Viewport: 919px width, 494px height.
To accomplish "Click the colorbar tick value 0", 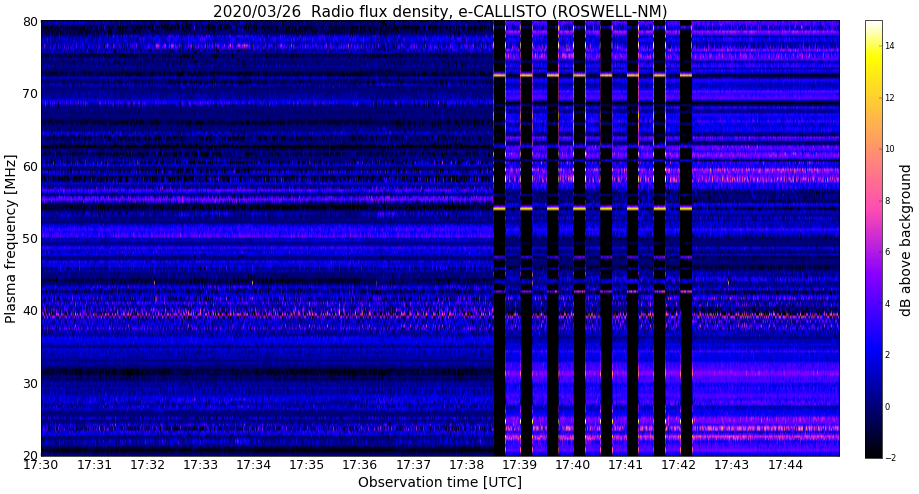I will tap(888, 407).
